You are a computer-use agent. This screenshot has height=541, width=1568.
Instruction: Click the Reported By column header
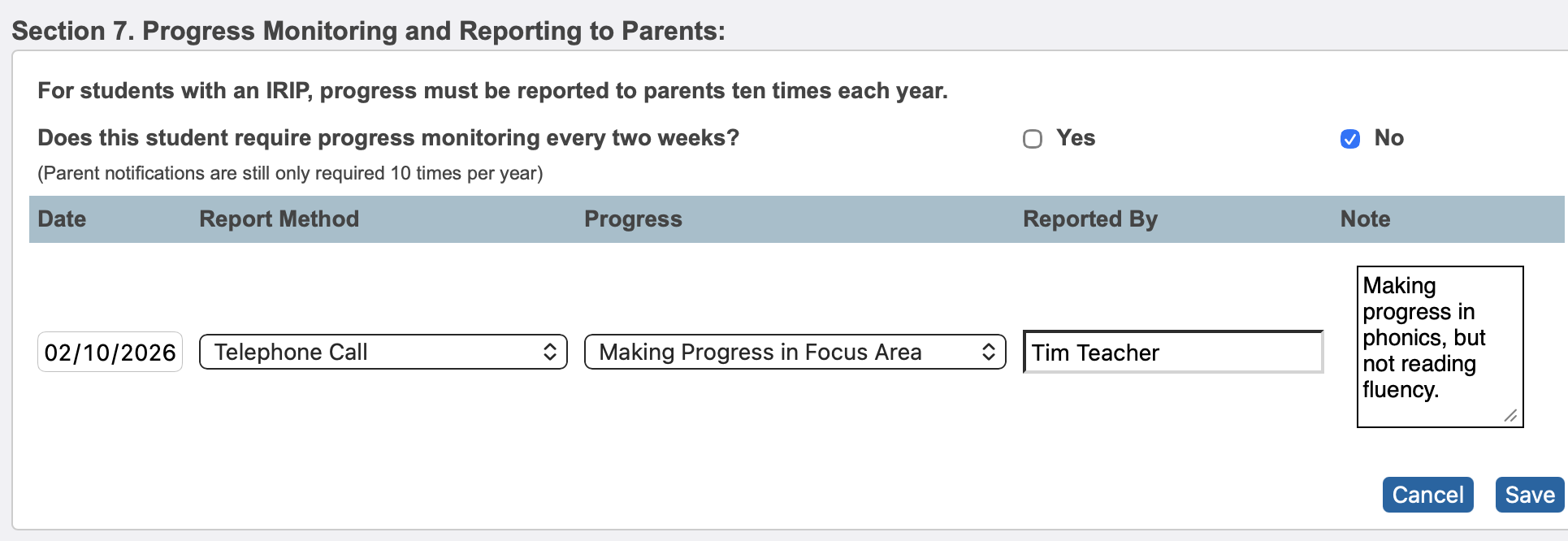pyautogui.click(x=1090, y=219)
